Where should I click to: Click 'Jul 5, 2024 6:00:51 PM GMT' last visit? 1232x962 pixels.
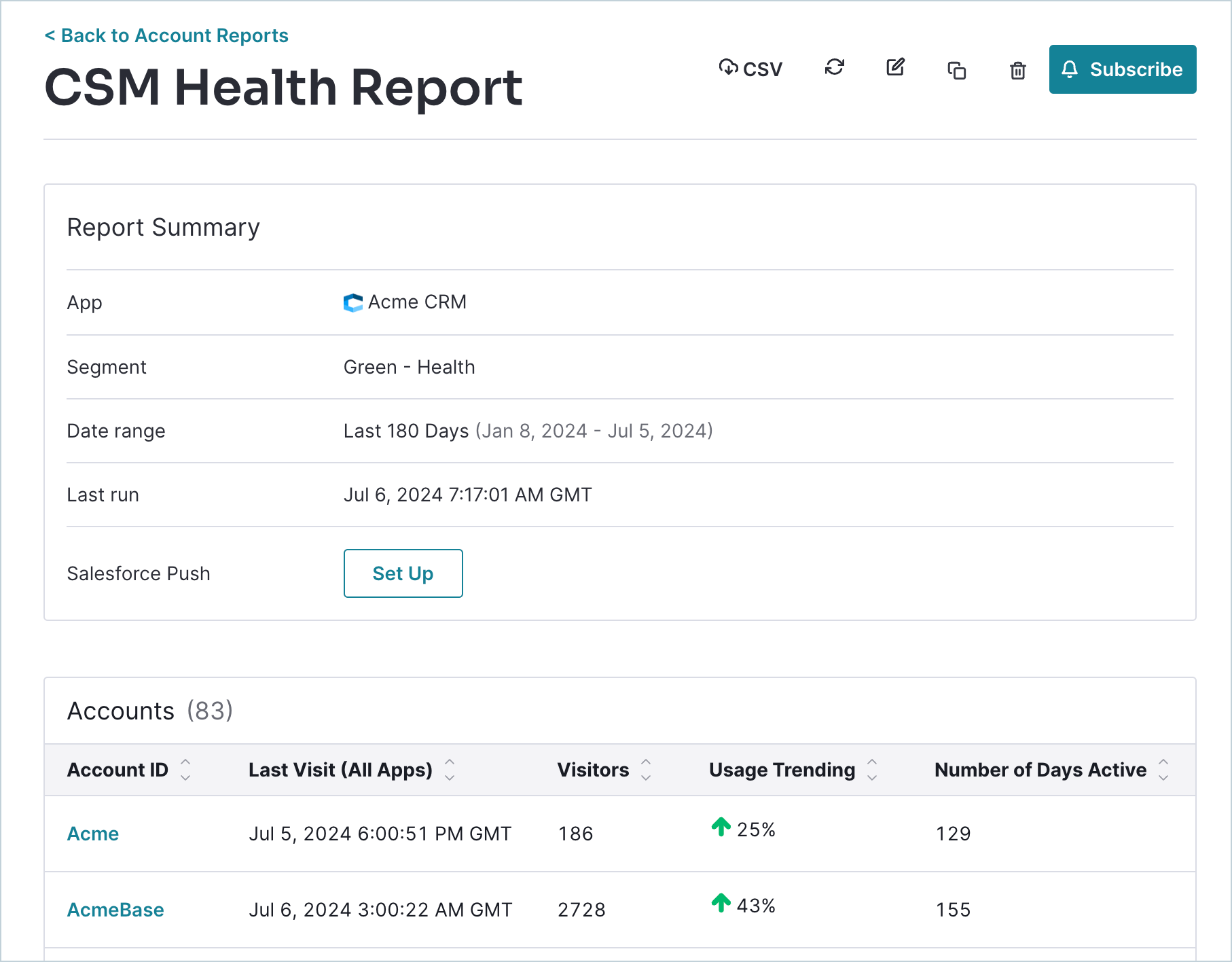coord(380,834)
